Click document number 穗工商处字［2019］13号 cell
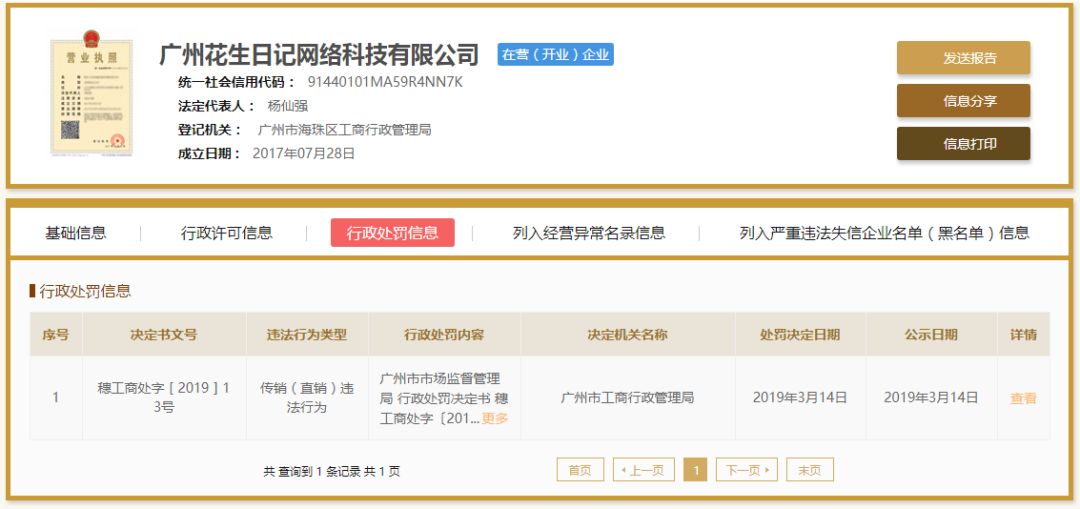Viewport: 1080px width, 509px height. 164,397
